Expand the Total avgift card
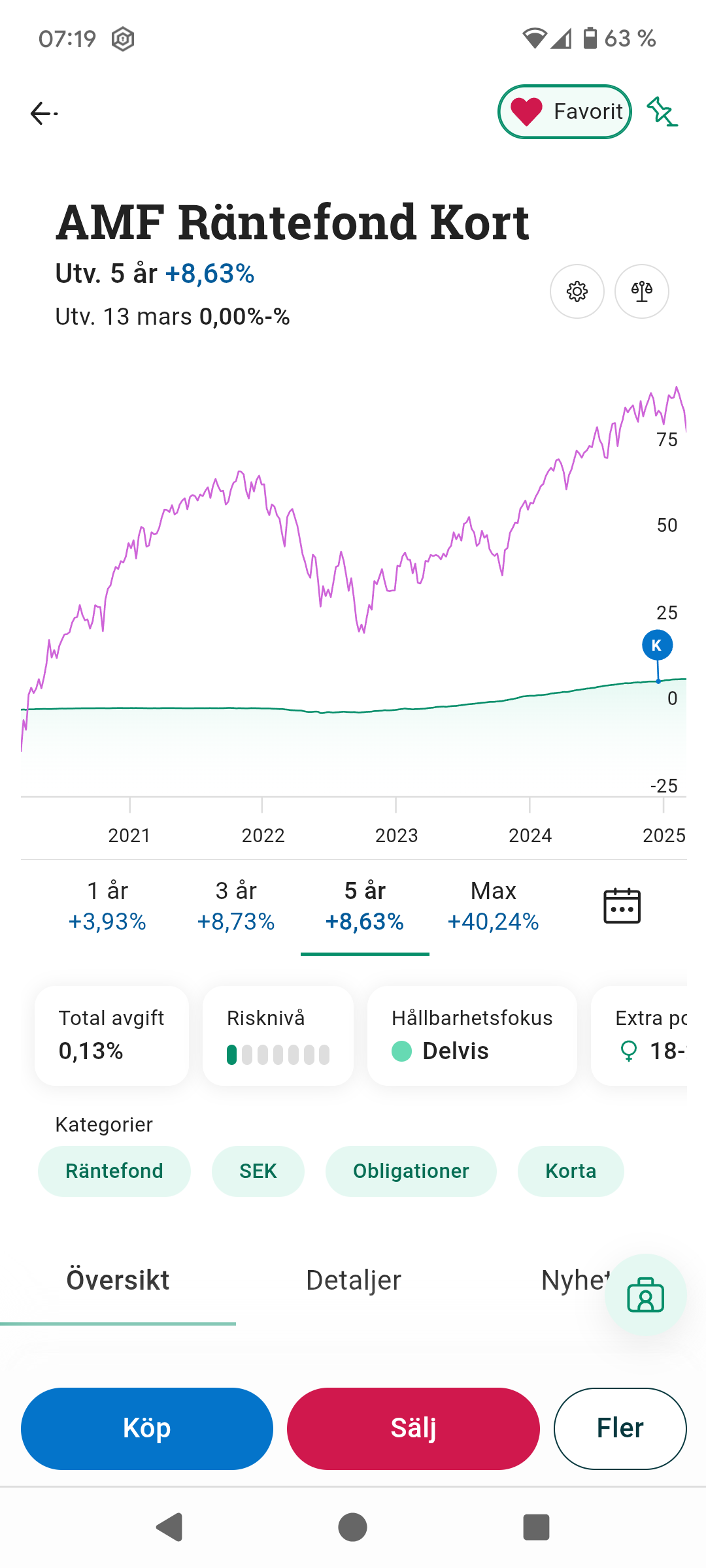This screenshot has height=1568, width=706. [112, 1036]
